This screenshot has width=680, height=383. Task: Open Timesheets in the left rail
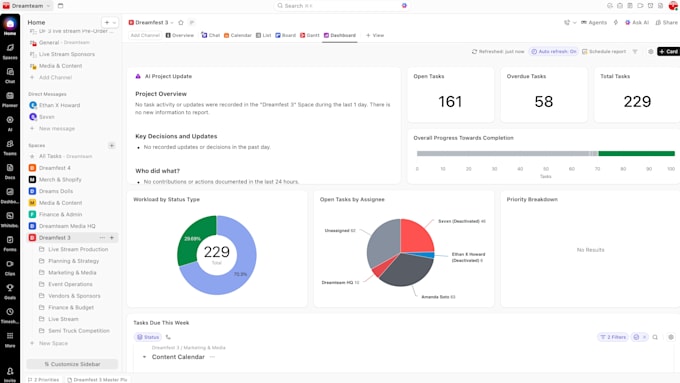click(x=10, y=315)
